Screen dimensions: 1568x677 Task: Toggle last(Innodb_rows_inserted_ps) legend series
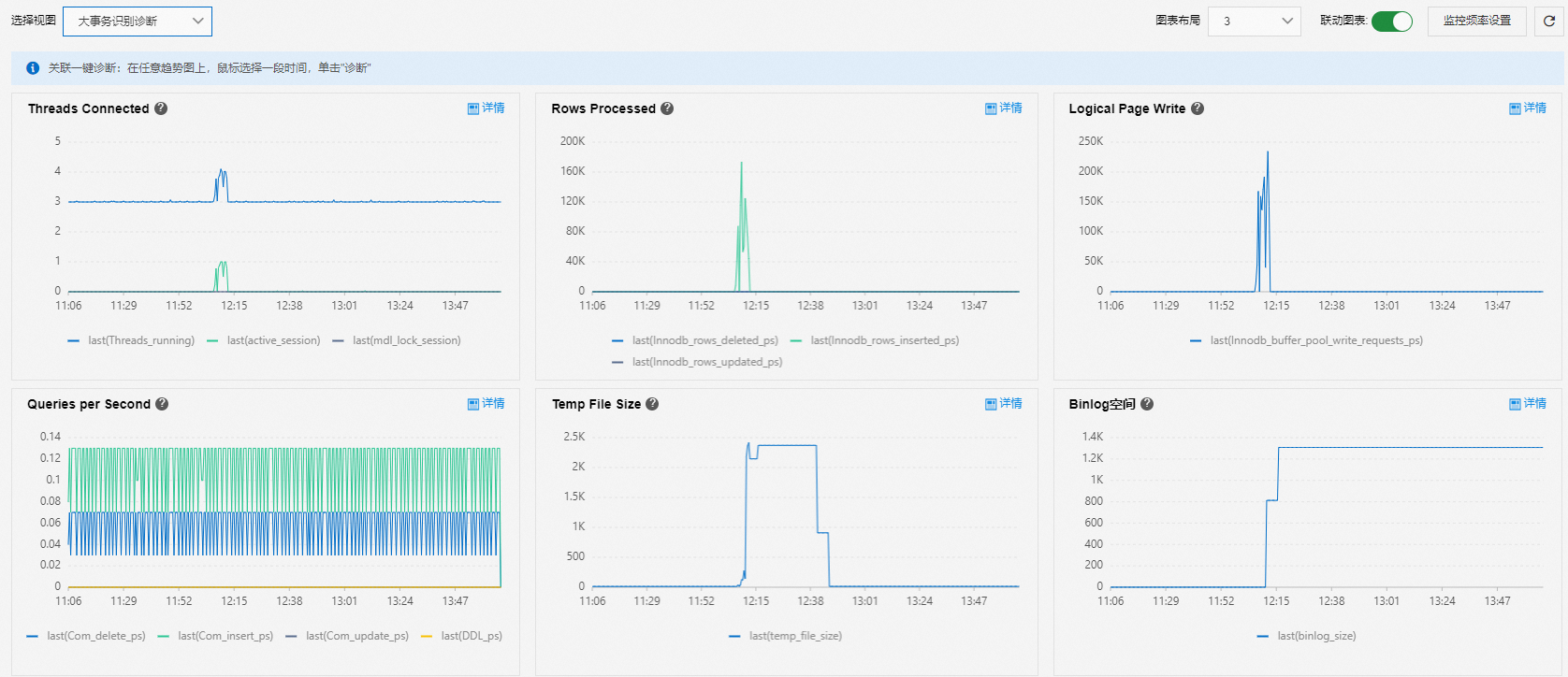point(875,340)
